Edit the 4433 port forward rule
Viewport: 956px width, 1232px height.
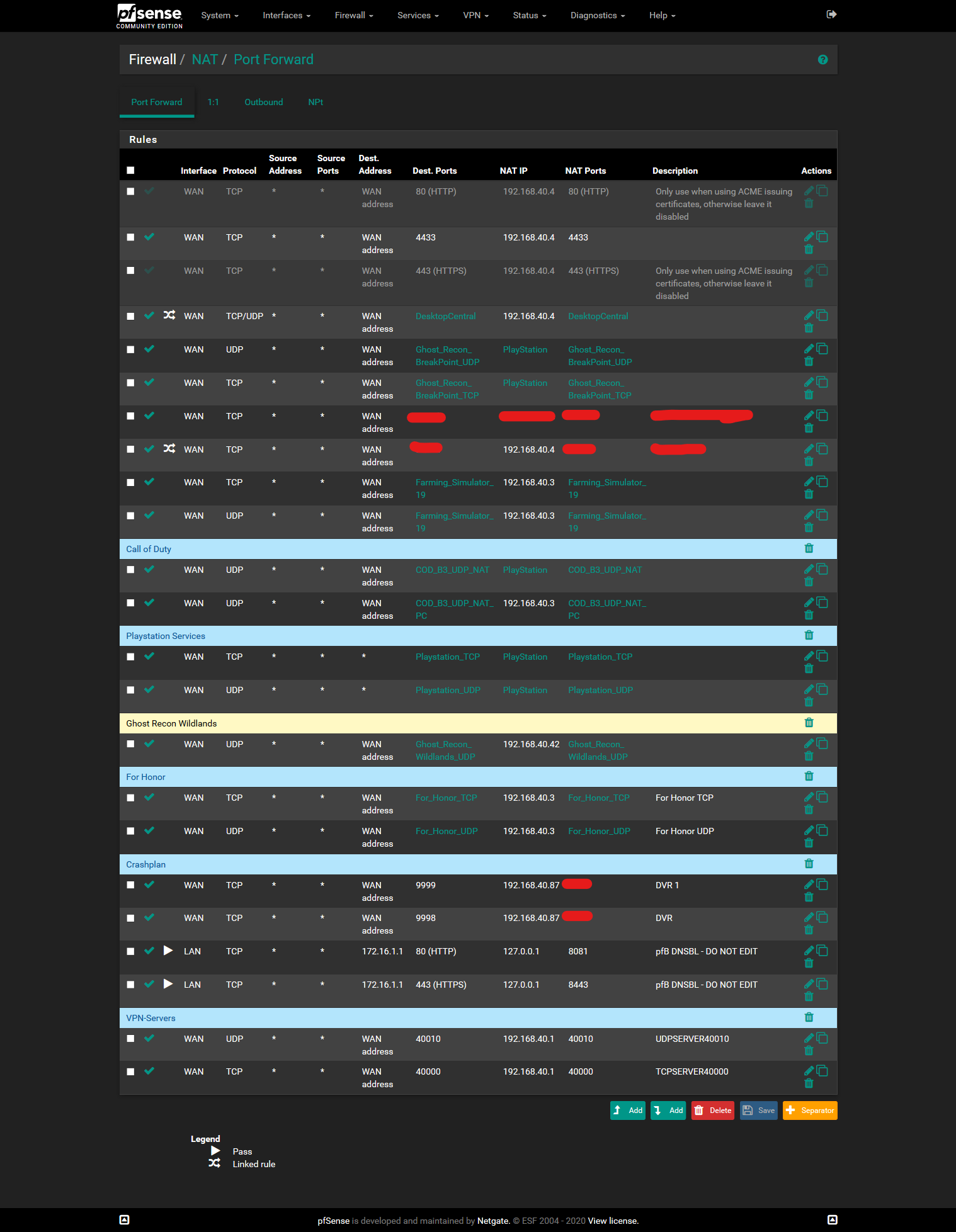[x=809, y=237]
